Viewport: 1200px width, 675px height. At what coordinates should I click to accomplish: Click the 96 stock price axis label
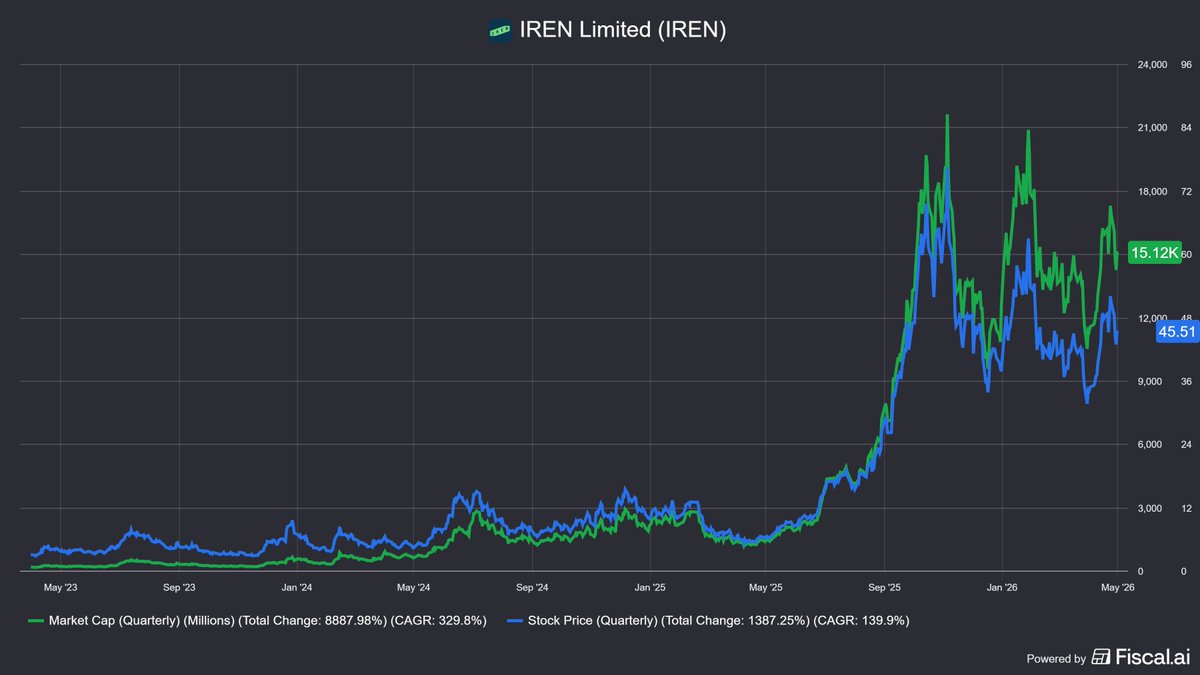coord(1186,65)
